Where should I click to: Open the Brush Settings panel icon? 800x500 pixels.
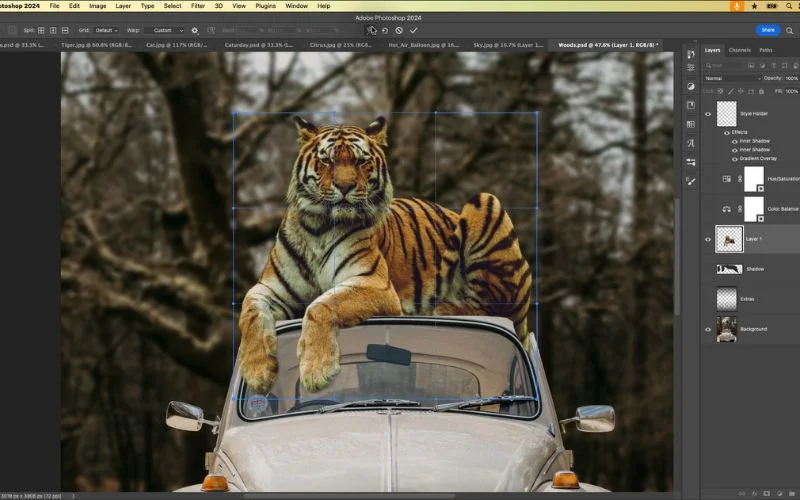pyautogui.click(x=691, y=162)
